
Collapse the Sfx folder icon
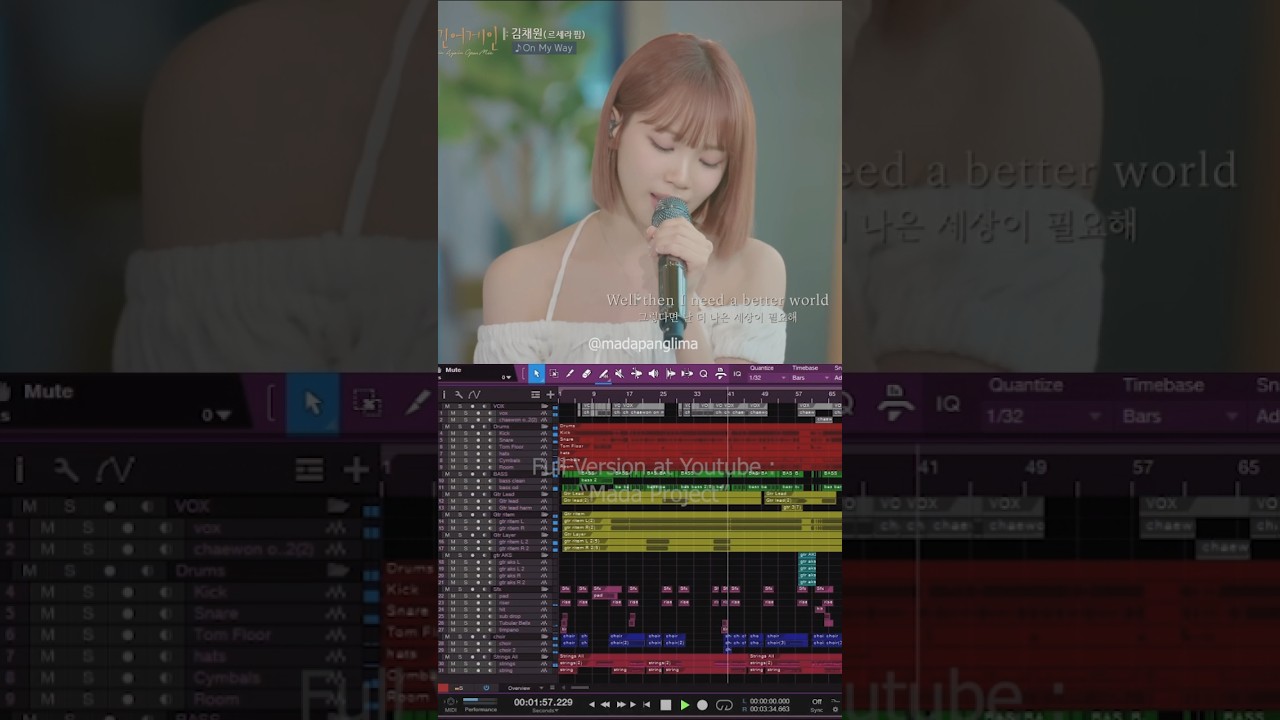coord(545,589)
